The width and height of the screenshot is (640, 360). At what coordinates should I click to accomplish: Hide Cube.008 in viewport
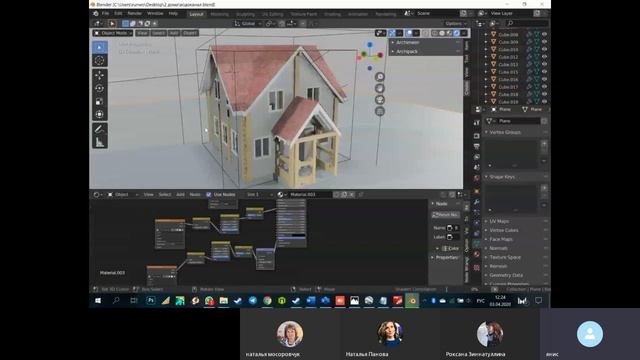(x=544, y=35)
